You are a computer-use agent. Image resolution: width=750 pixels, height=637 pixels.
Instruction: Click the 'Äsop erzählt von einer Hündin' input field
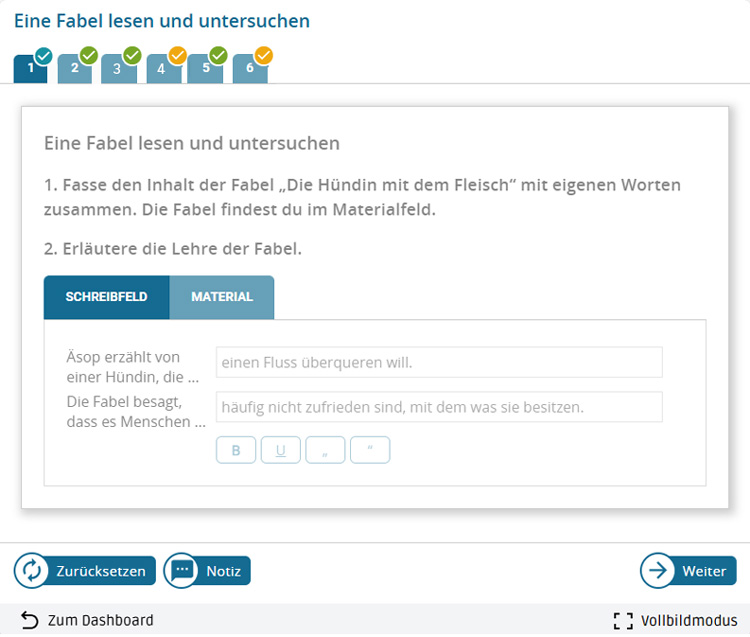[x=439, y=362]
